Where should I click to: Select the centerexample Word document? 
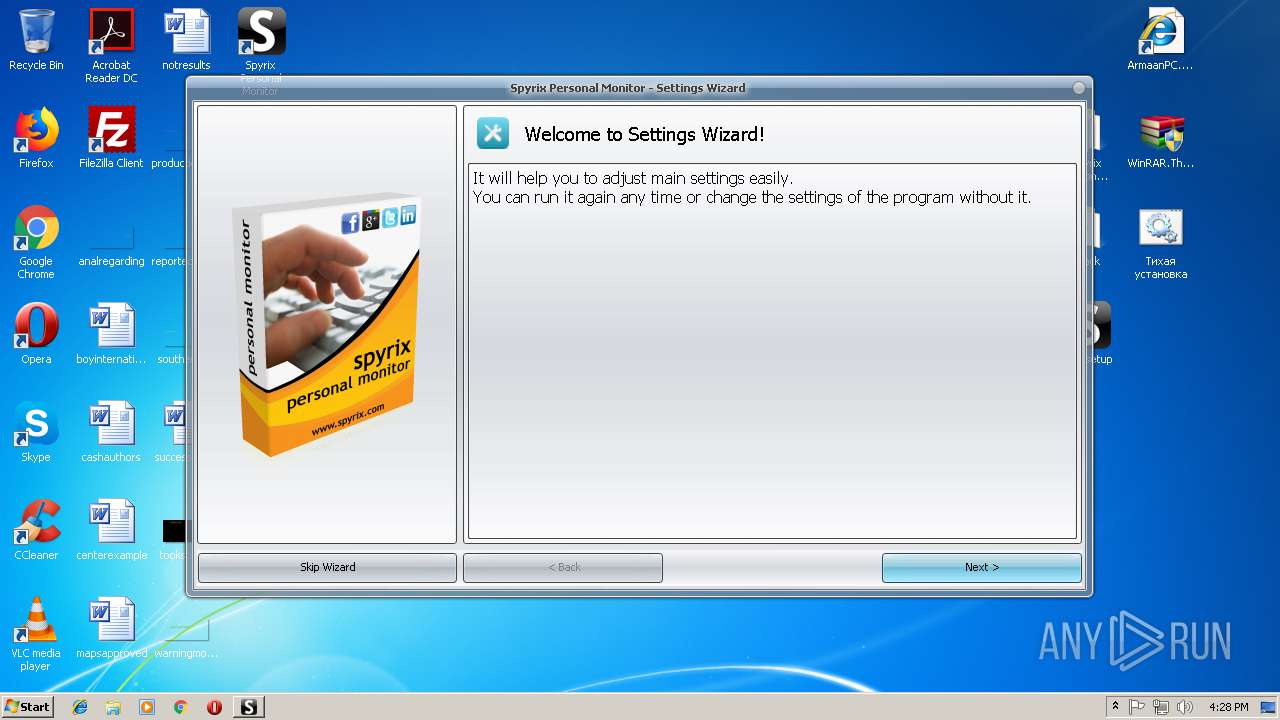[111, 530]
